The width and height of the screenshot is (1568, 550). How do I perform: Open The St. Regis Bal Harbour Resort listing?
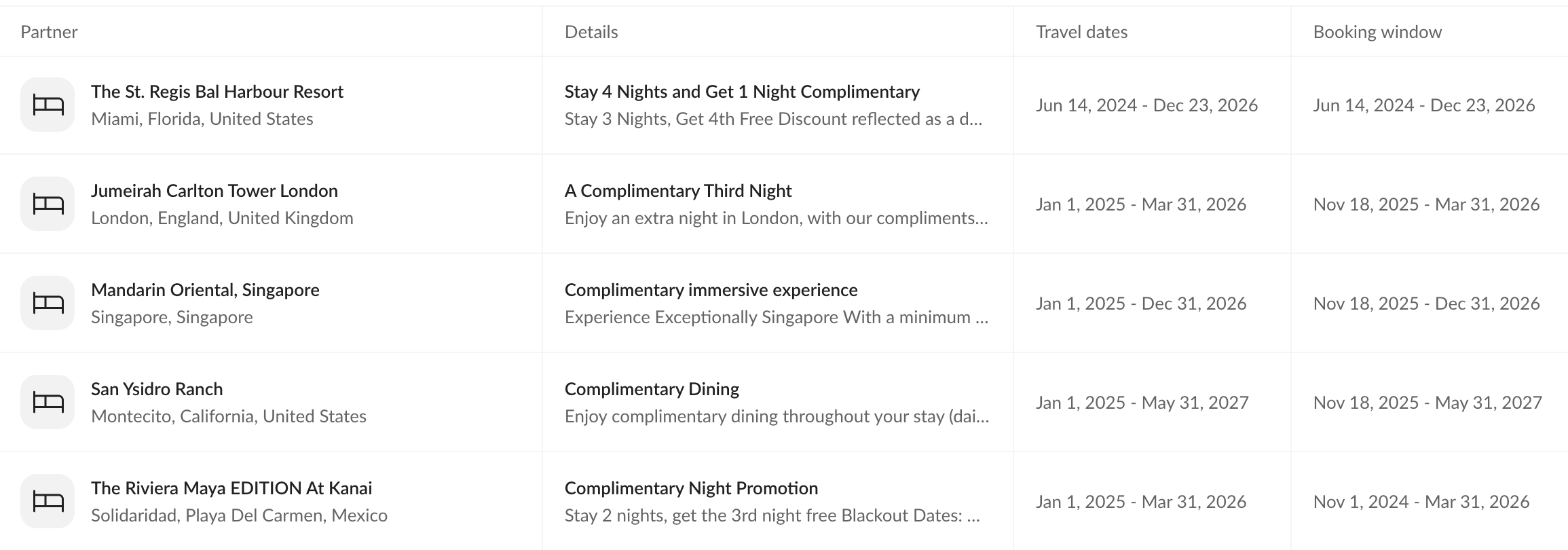(x=218, y=92)
